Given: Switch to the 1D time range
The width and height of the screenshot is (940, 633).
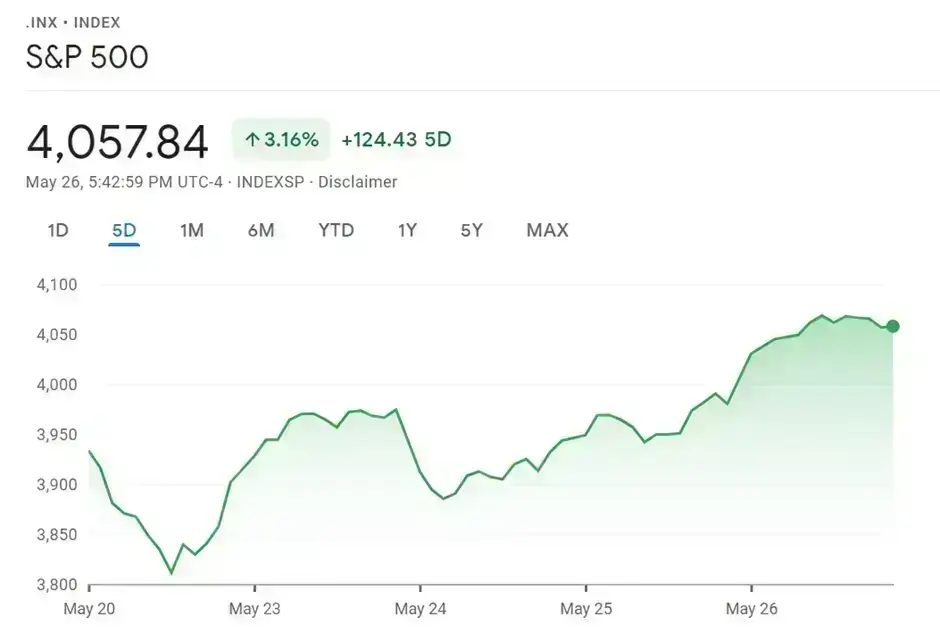Looking at the screenshot, I should tap(57, 230).
